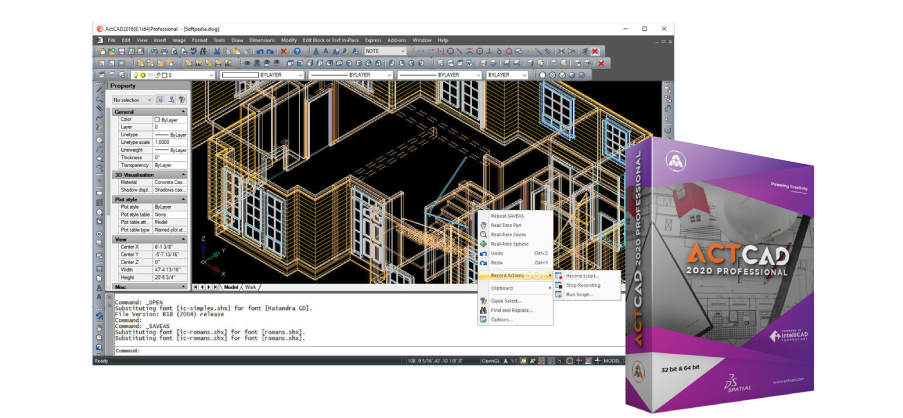
Task: Click the blue Help question mark icon
Action: (297, 51)
